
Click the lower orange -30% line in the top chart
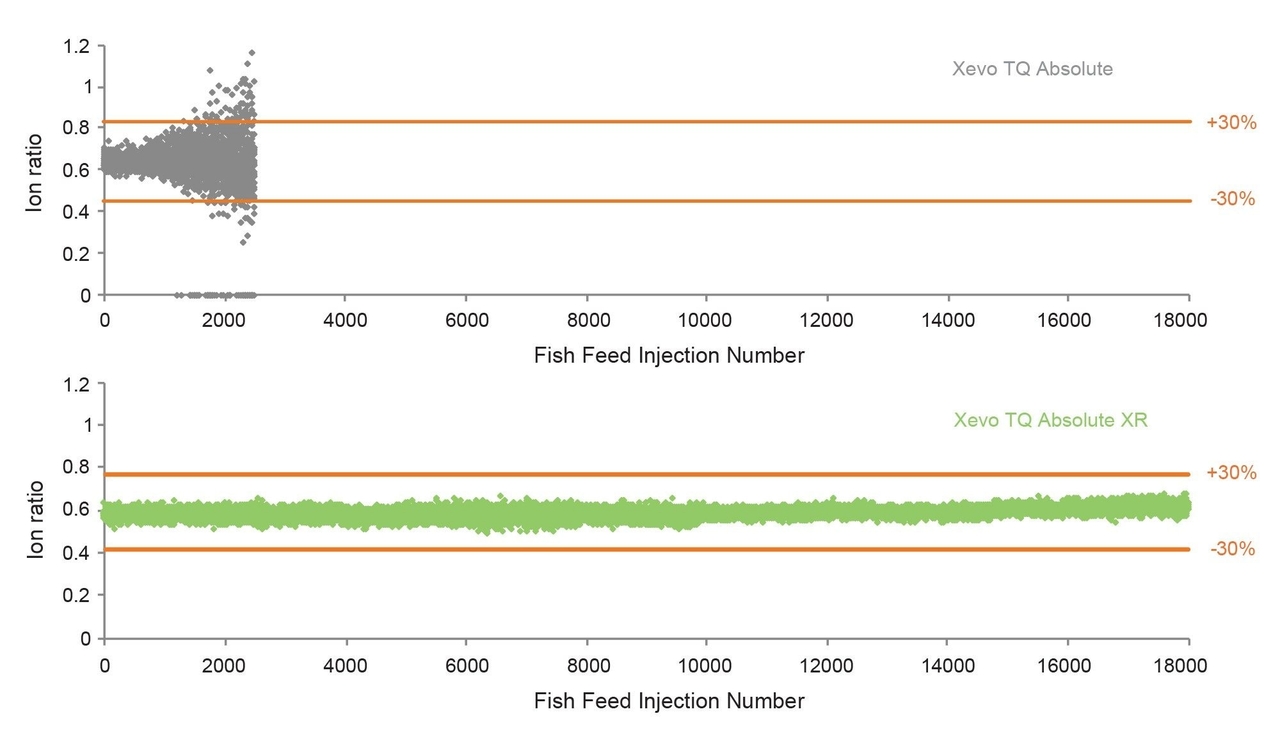pos(720,201)
